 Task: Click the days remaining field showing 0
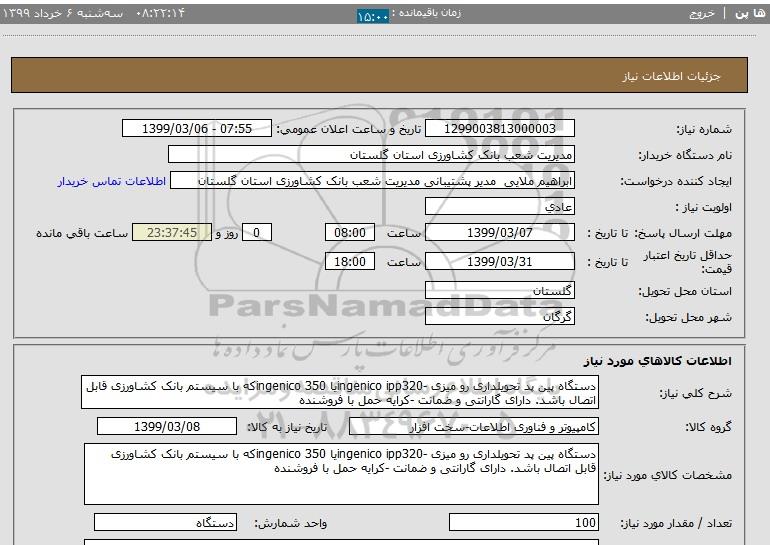click(x=256, y=232)
